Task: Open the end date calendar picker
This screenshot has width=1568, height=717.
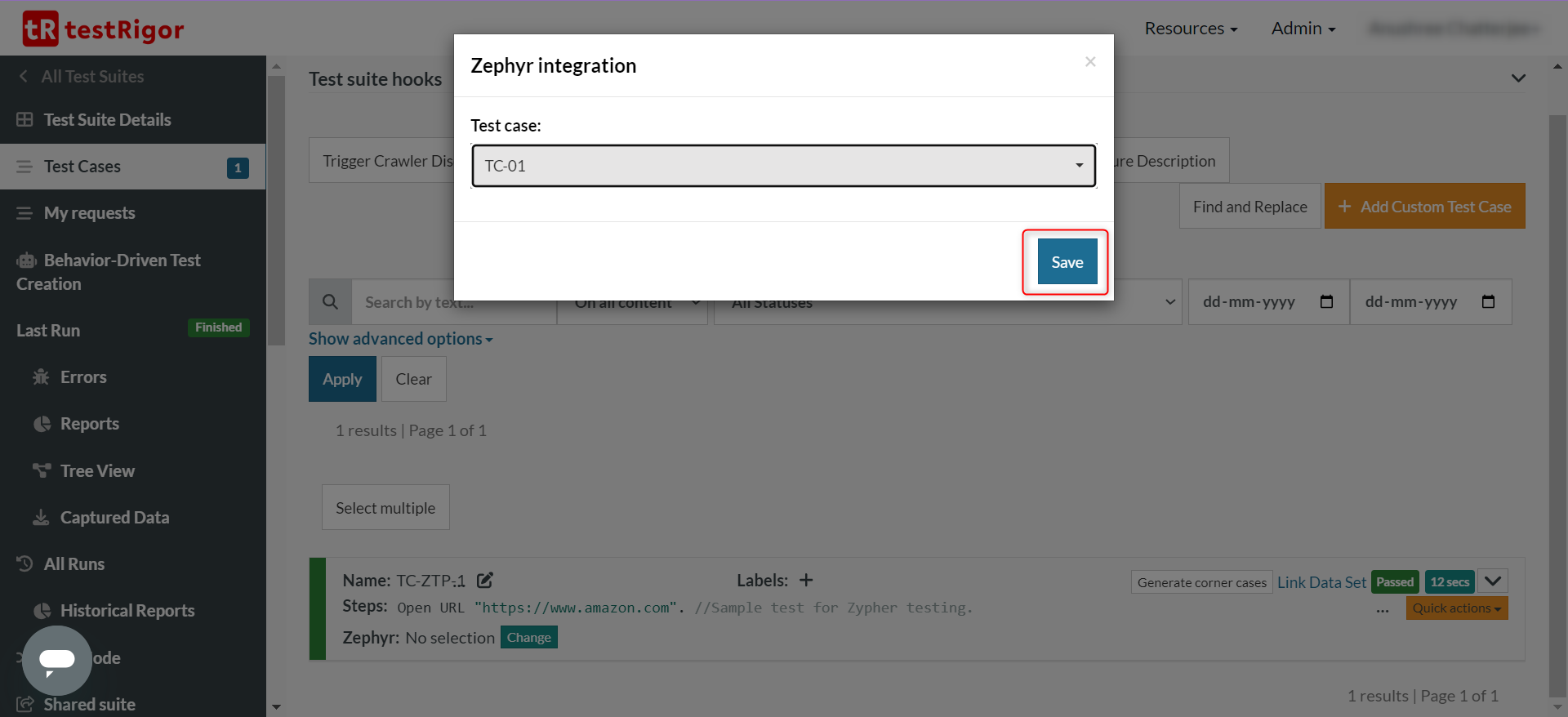Action: pos(1488,302)
